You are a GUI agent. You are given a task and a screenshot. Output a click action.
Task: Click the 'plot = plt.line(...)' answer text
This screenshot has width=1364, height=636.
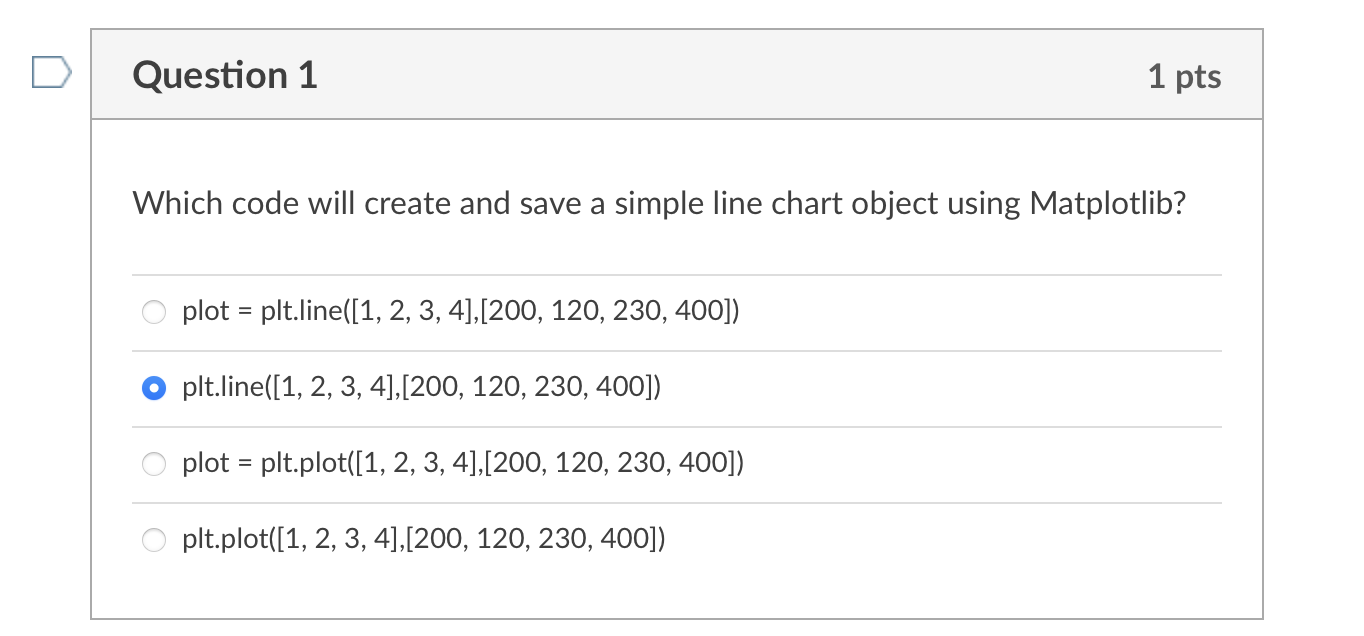point(461,312)
